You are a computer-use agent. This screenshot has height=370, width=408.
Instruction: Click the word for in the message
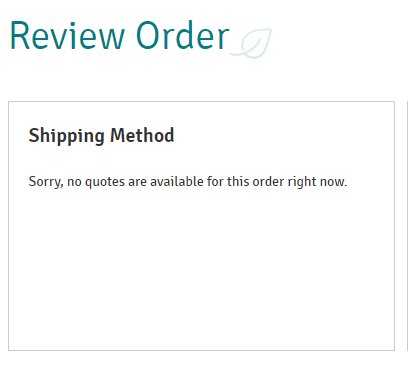[215, 181]
